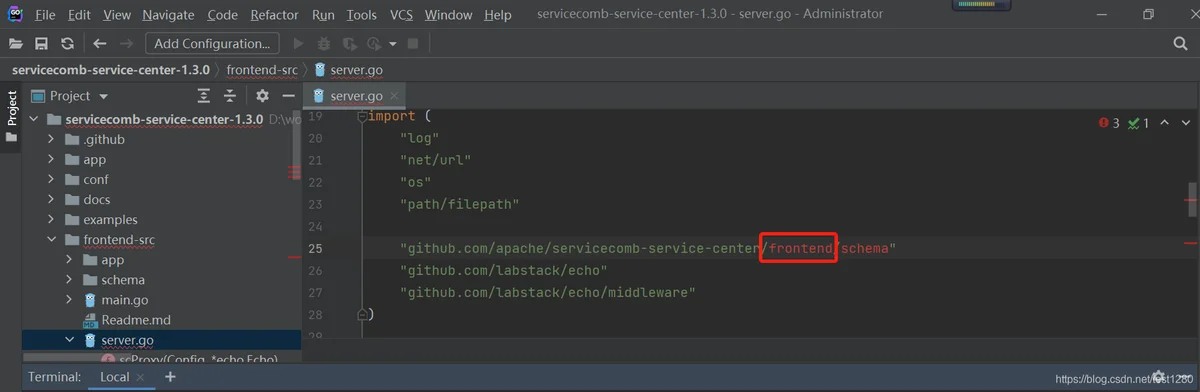Image resolution: width=1200 pixels, height=392 pixels.
Task: Open the View menu
Action: point(117,15)
